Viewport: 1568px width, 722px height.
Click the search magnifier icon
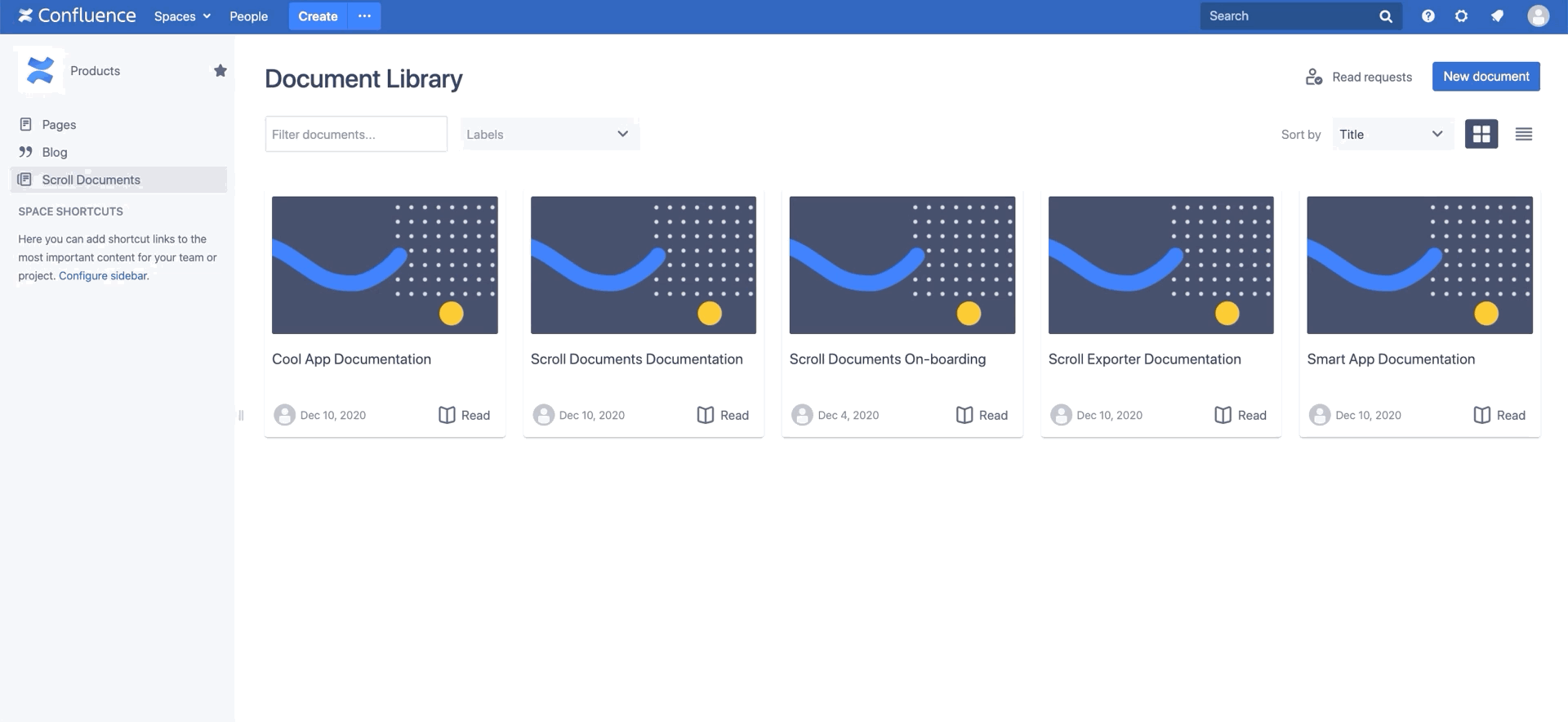[x=1385, y=16]
